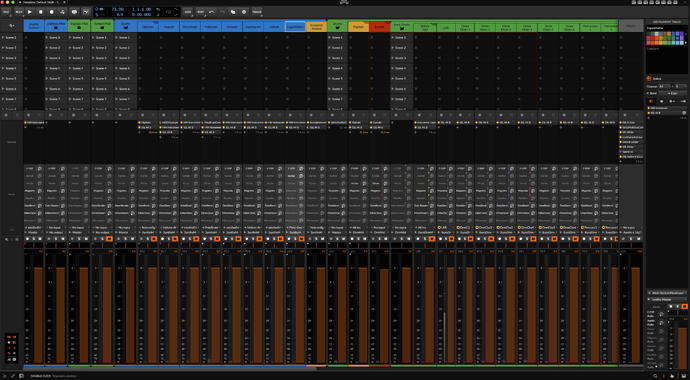This screenshot has width=690, height=380.
Task: Open Master track output routing dropdown
Action: point(631,232)
